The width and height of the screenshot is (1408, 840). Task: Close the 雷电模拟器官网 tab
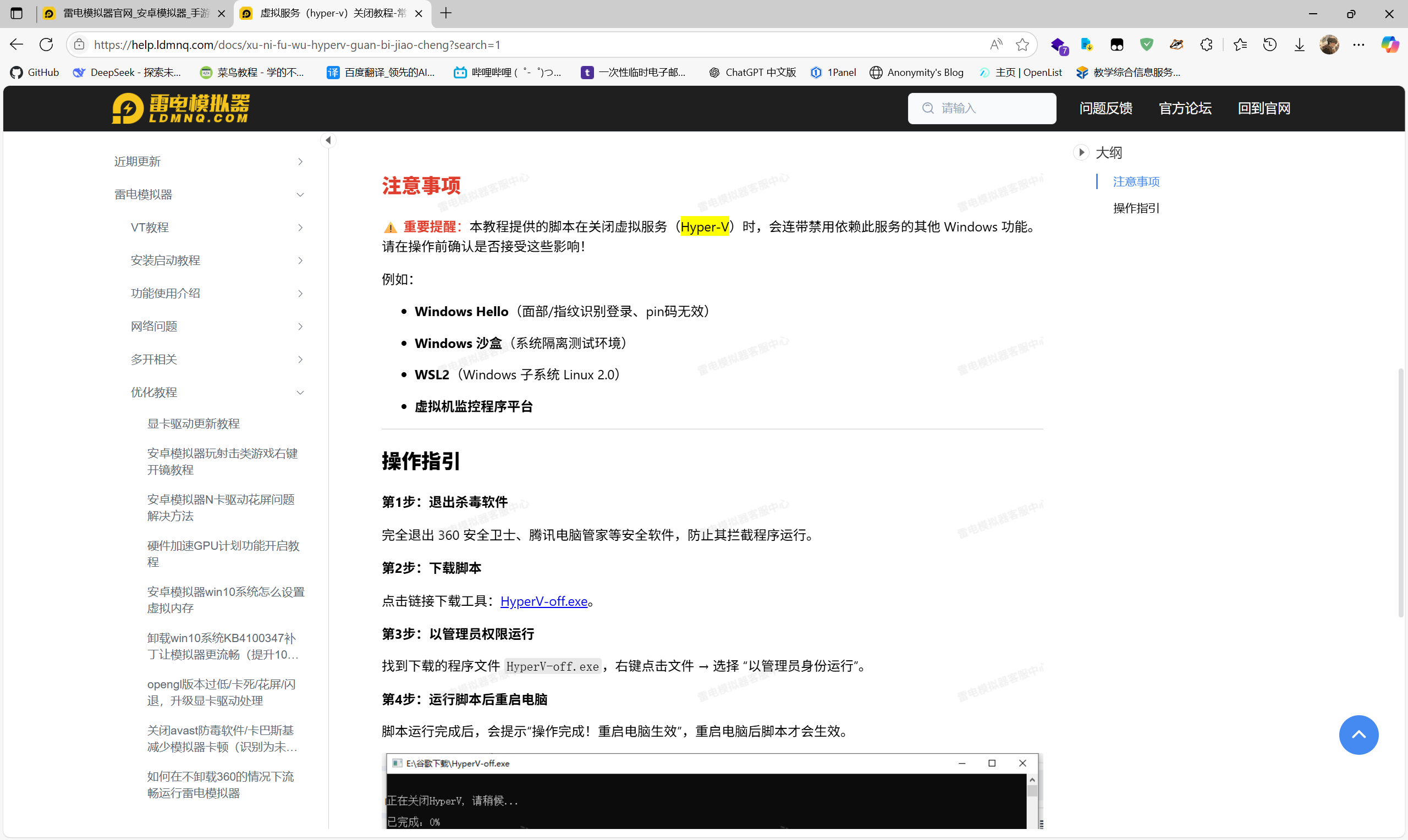(x=221, y=14)
